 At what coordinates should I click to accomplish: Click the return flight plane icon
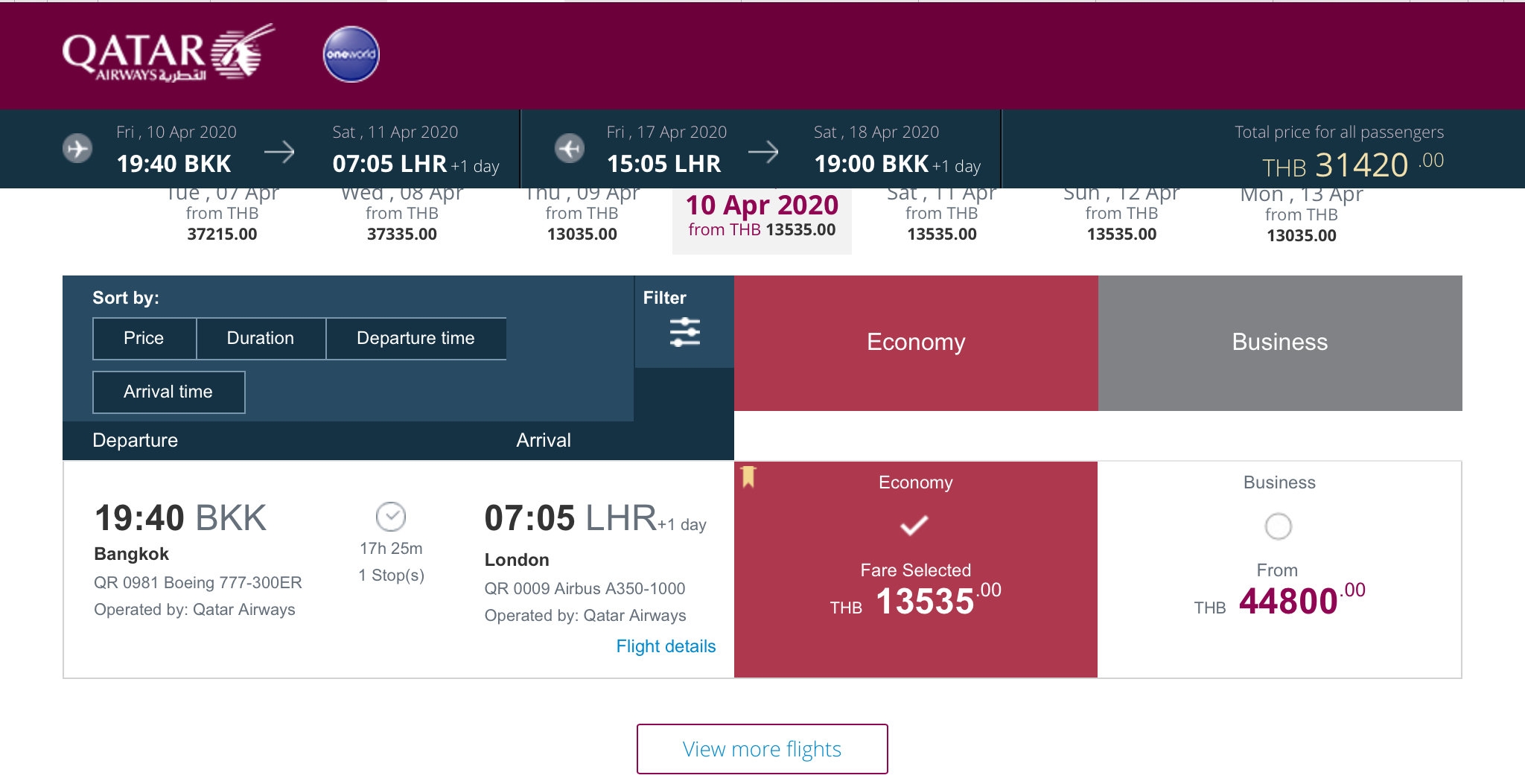point(570,148)
